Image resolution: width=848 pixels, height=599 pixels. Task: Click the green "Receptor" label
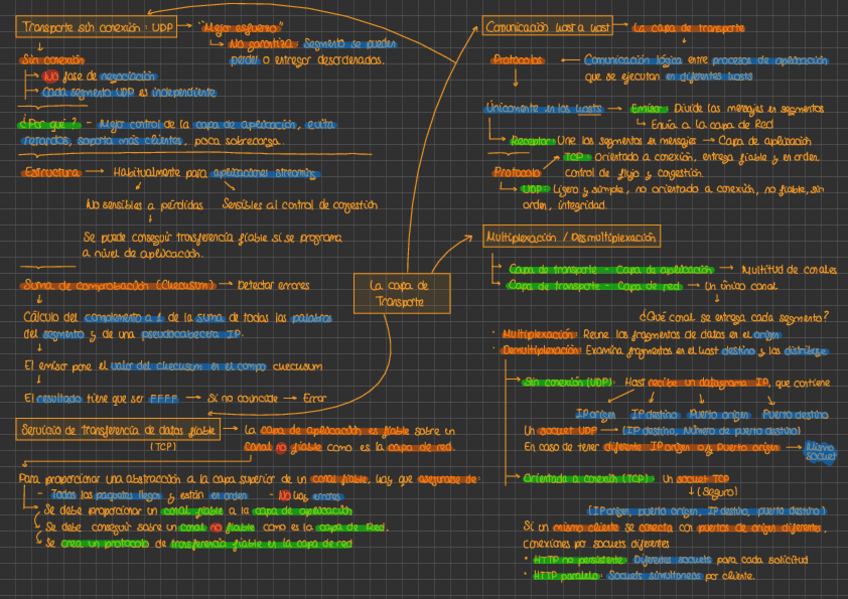click(532, 141)
